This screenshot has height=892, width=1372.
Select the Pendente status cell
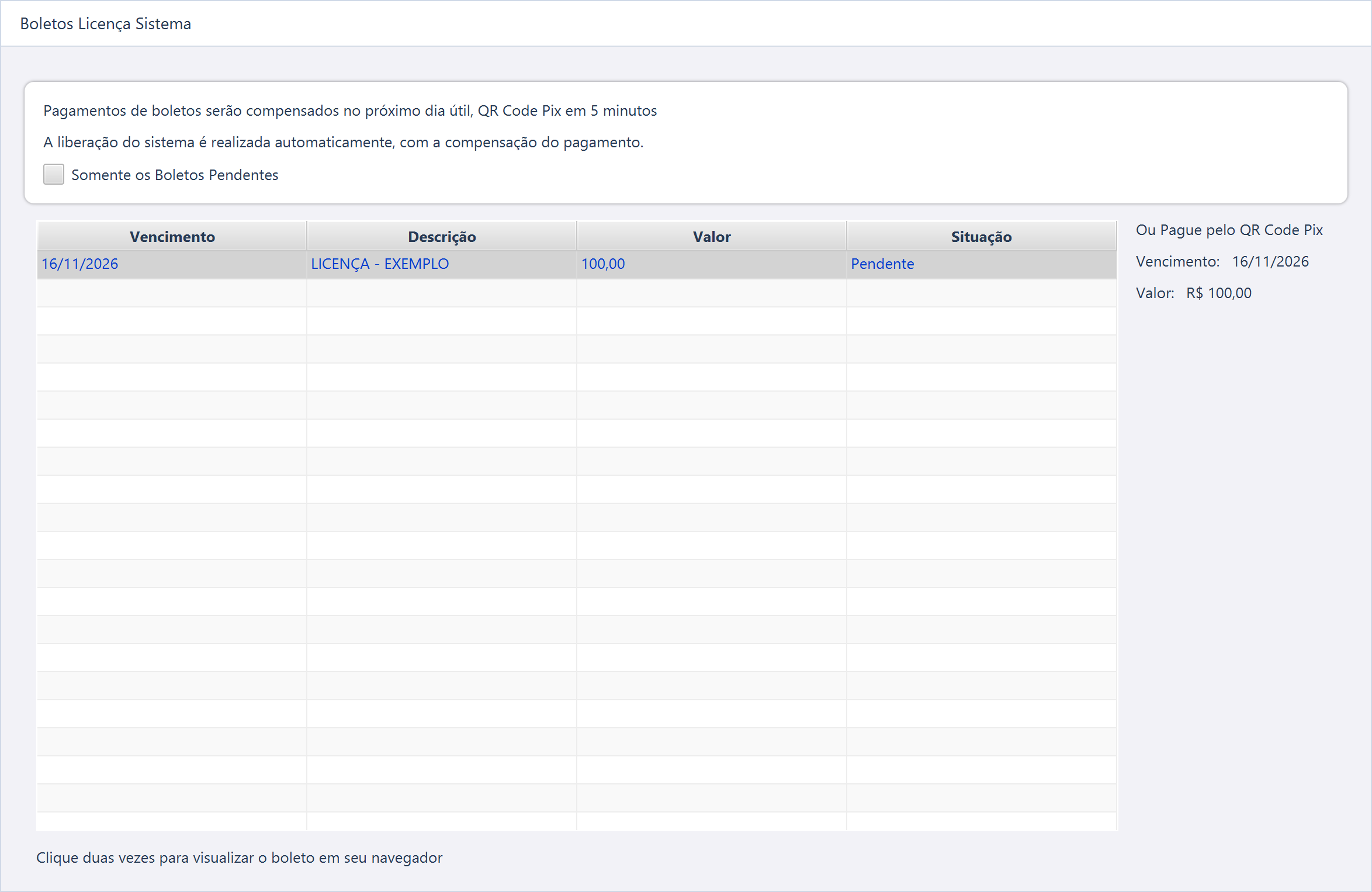coord(982,264)
